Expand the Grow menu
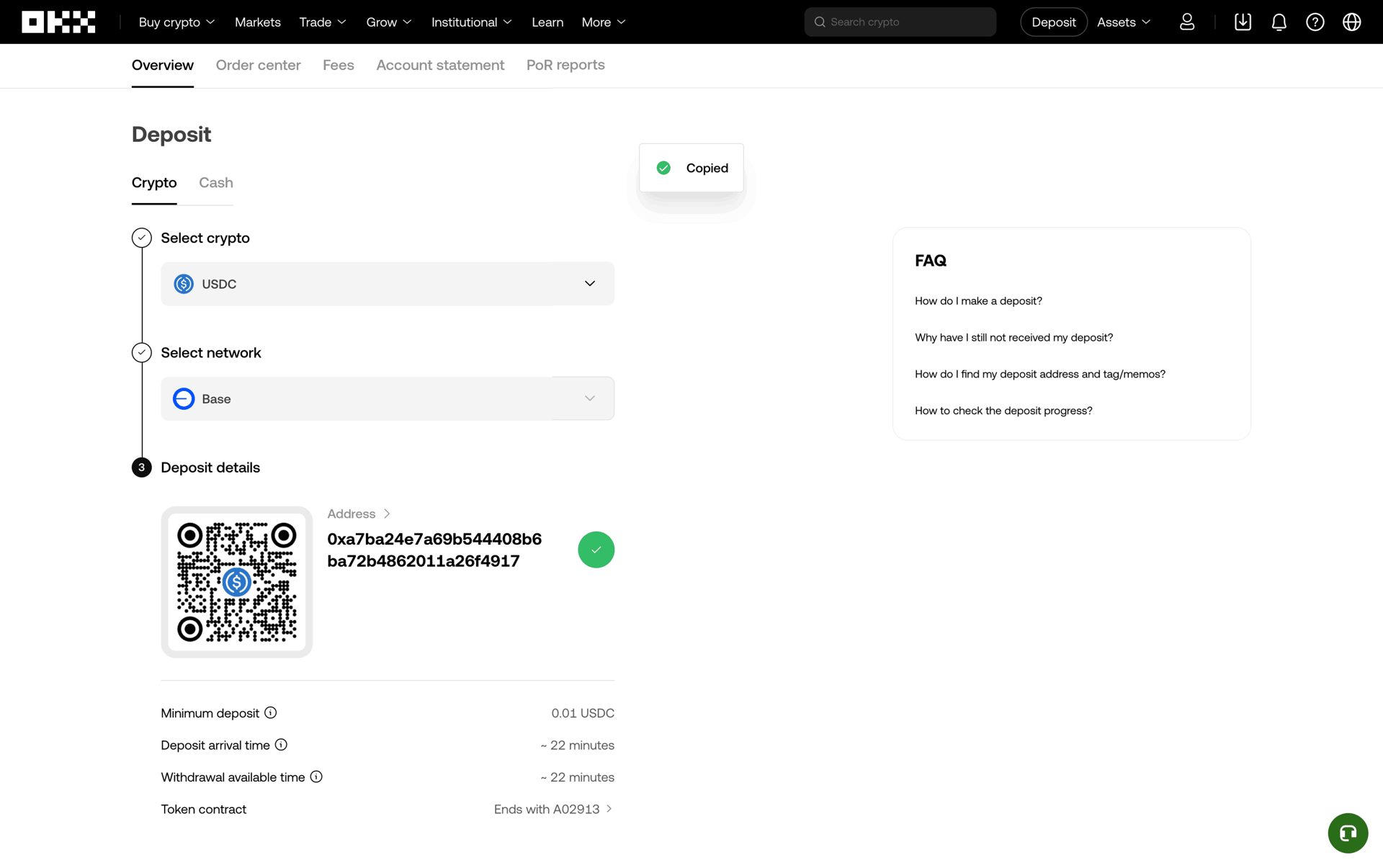 (x=389, y=22)
